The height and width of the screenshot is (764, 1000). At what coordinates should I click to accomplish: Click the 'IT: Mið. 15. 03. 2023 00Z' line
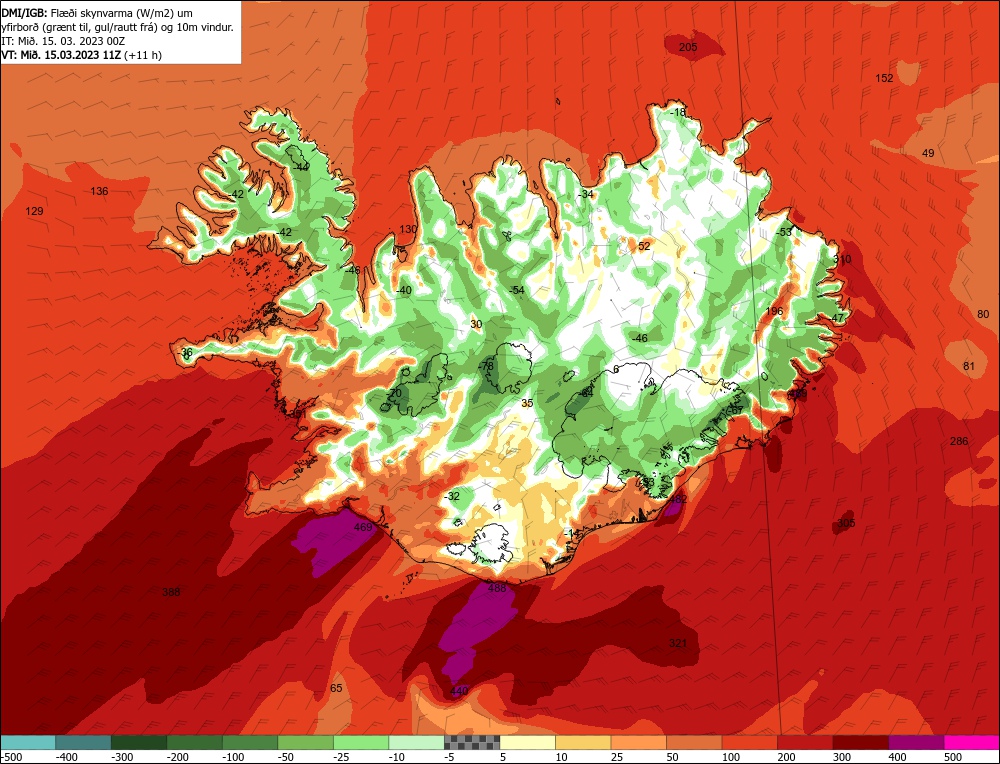(62, 41)
